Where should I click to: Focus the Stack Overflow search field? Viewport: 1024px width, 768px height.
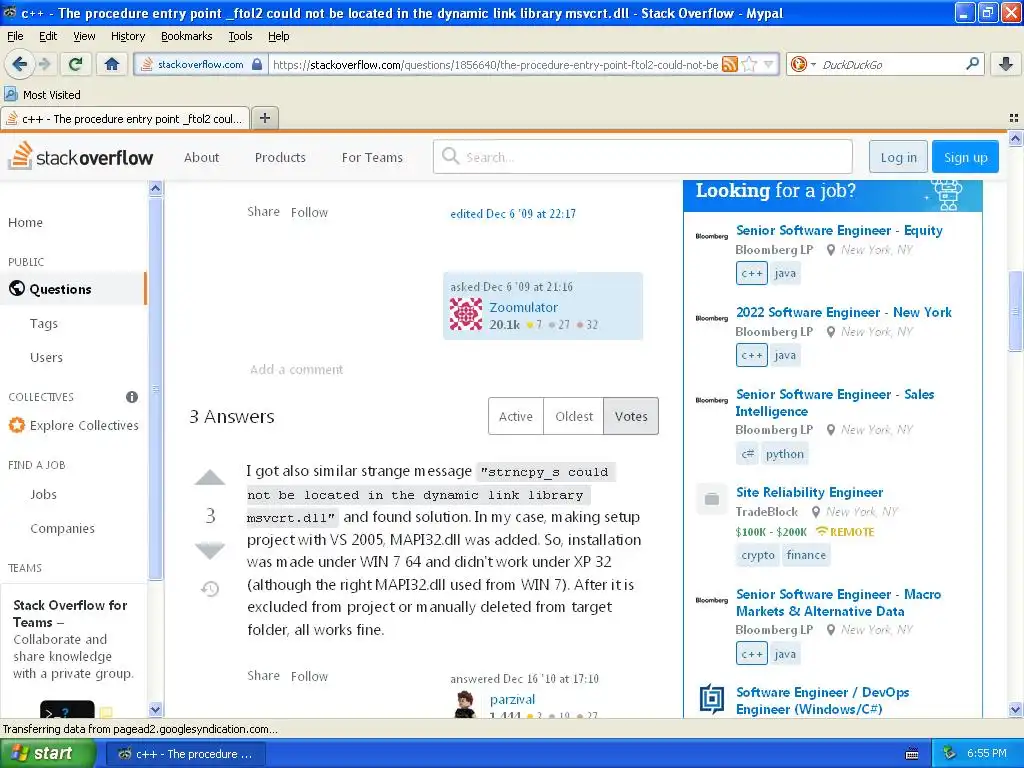coord(643,157)
